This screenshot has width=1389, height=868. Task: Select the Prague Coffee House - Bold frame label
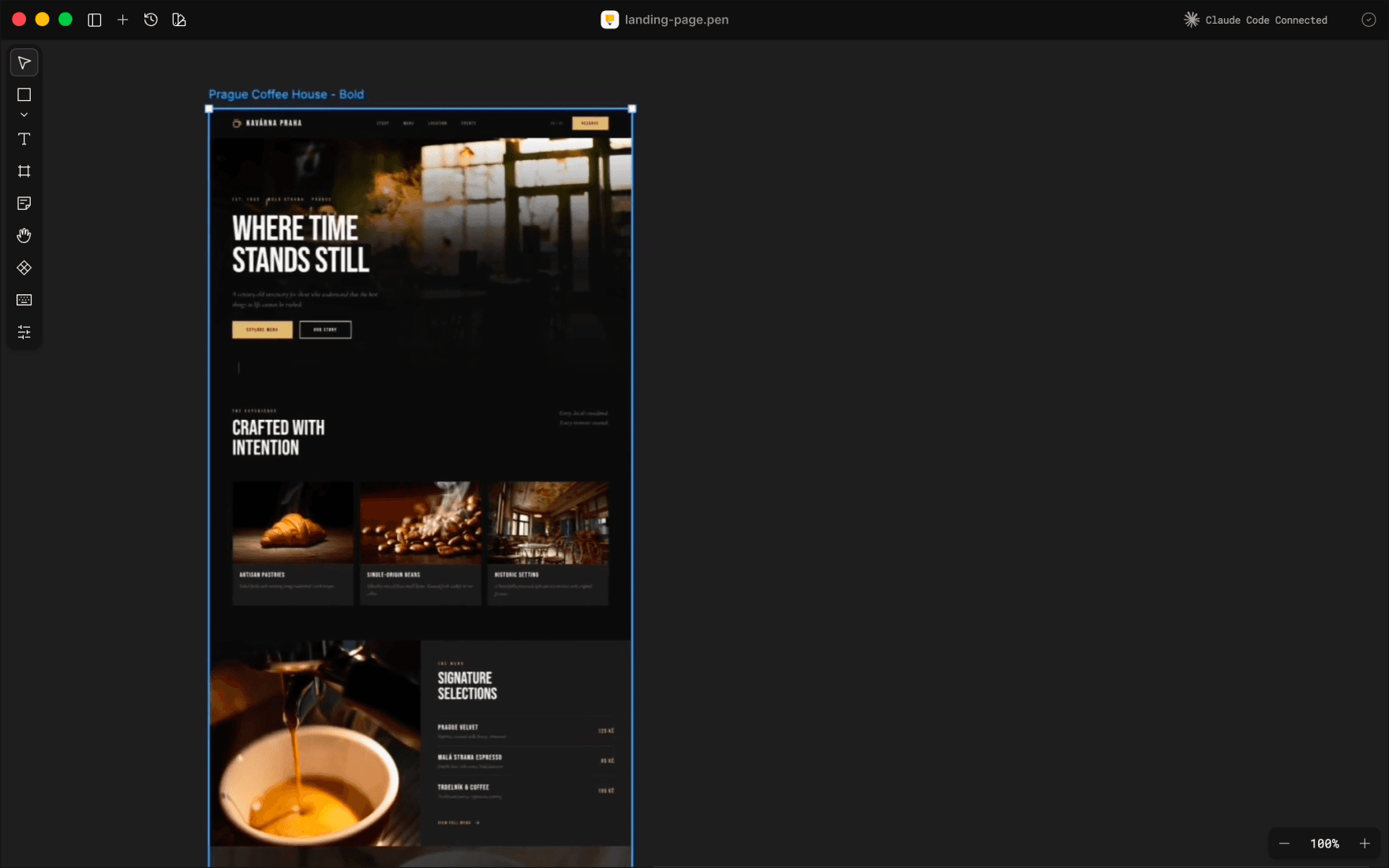tap(286, 94)
